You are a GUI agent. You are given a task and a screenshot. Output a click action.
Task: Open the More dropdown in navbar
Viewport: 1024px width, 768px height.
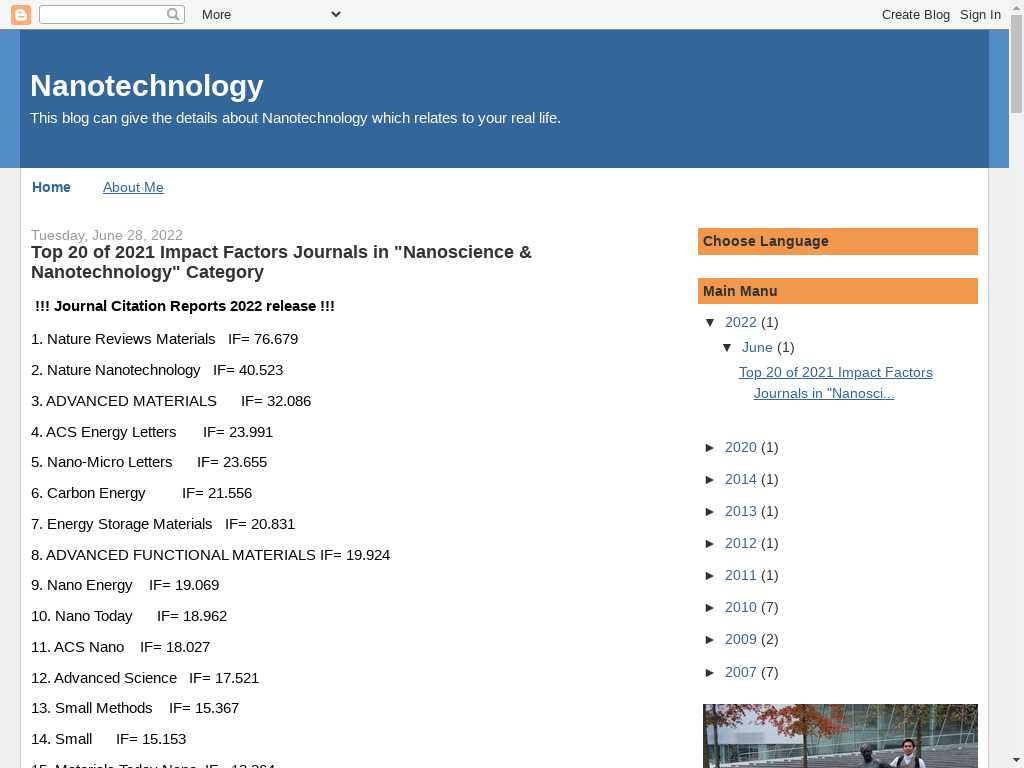(271, 14)
